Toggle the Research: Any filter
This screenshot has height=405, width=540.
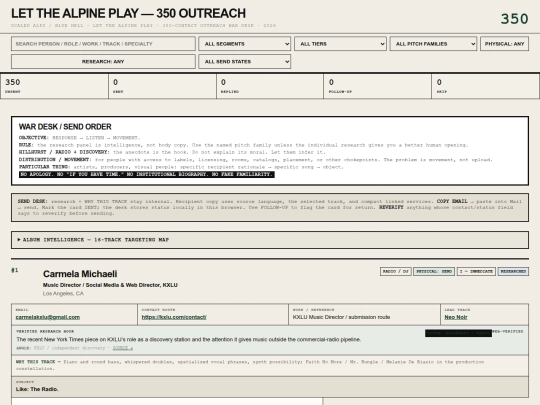[103, 62]
